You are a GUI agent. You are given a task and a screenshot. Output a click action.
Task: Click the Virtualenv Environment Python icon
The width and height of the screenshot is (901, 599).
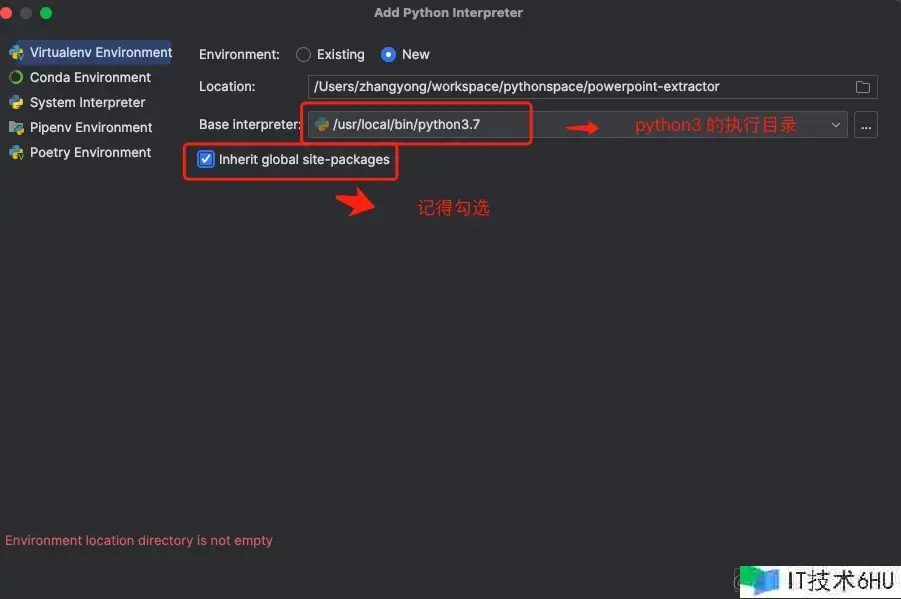(x=16, y=53)
